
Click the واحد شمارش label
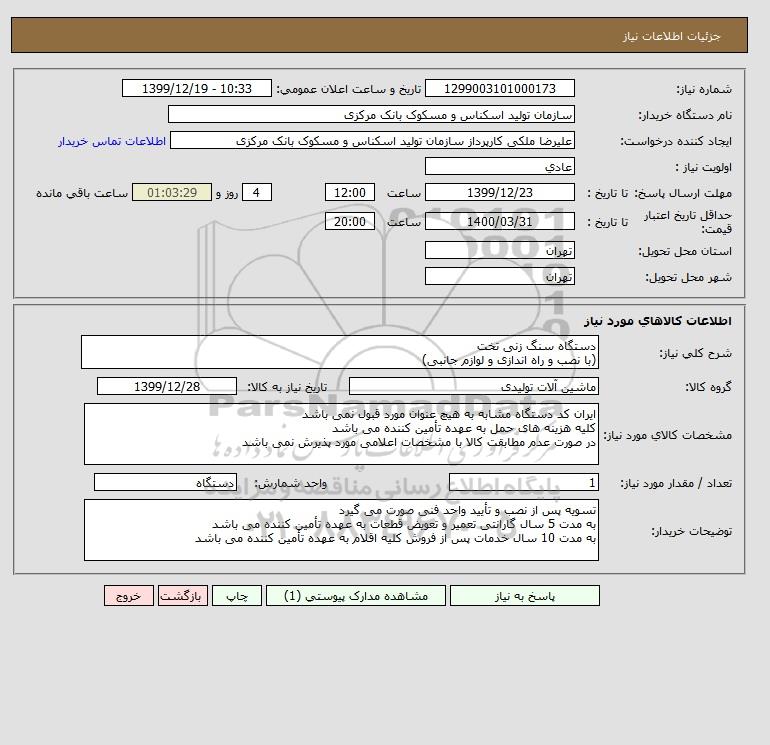[290, 484]
